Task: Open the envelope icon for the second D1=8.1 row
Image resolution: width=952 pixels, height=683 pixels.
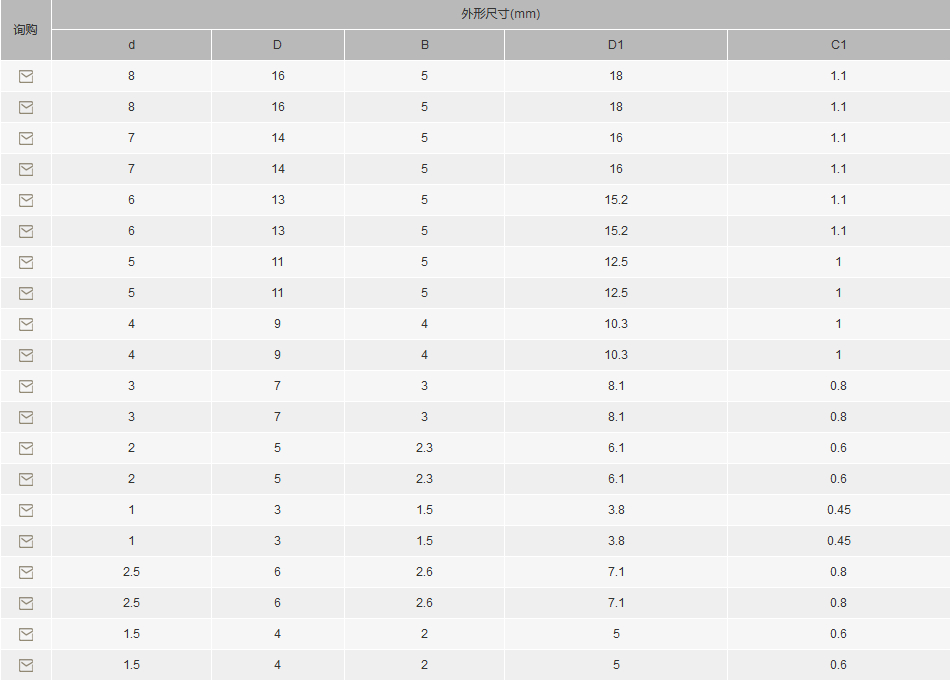Action: coord(26,417)
